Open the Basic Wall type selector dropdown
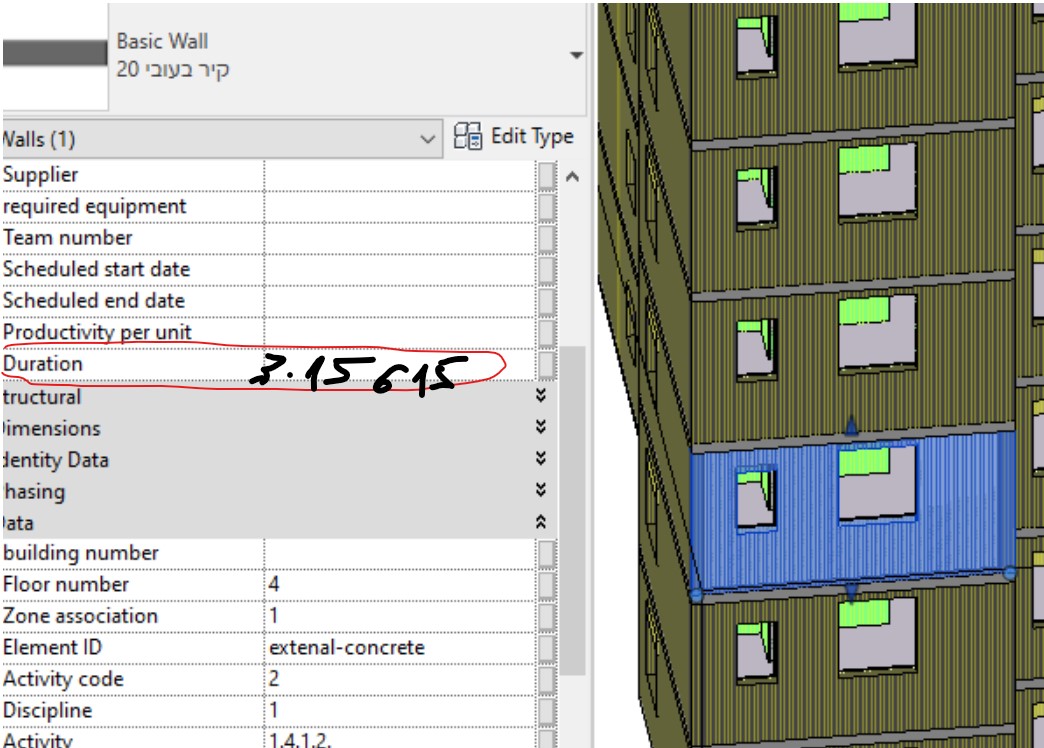 click(x=577, y=55)
